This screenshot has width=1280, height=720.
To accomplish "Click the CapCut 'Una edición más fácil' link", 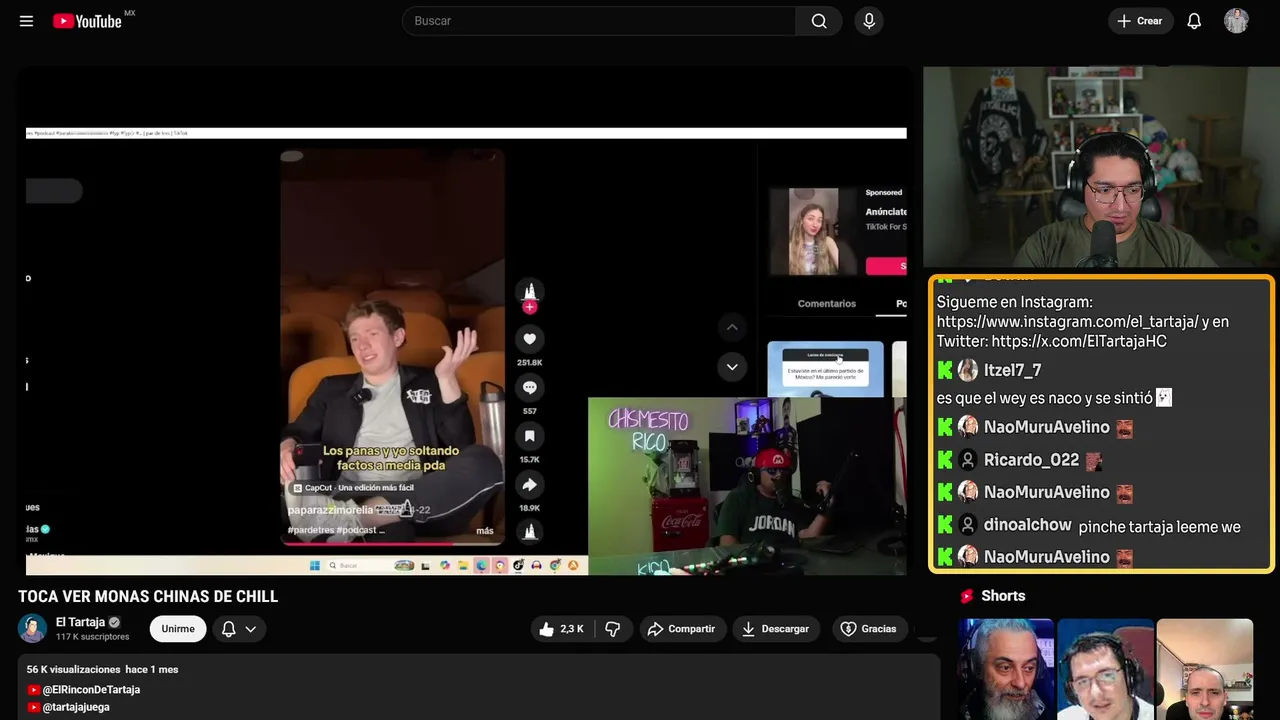I will click(x=352, y=488).
